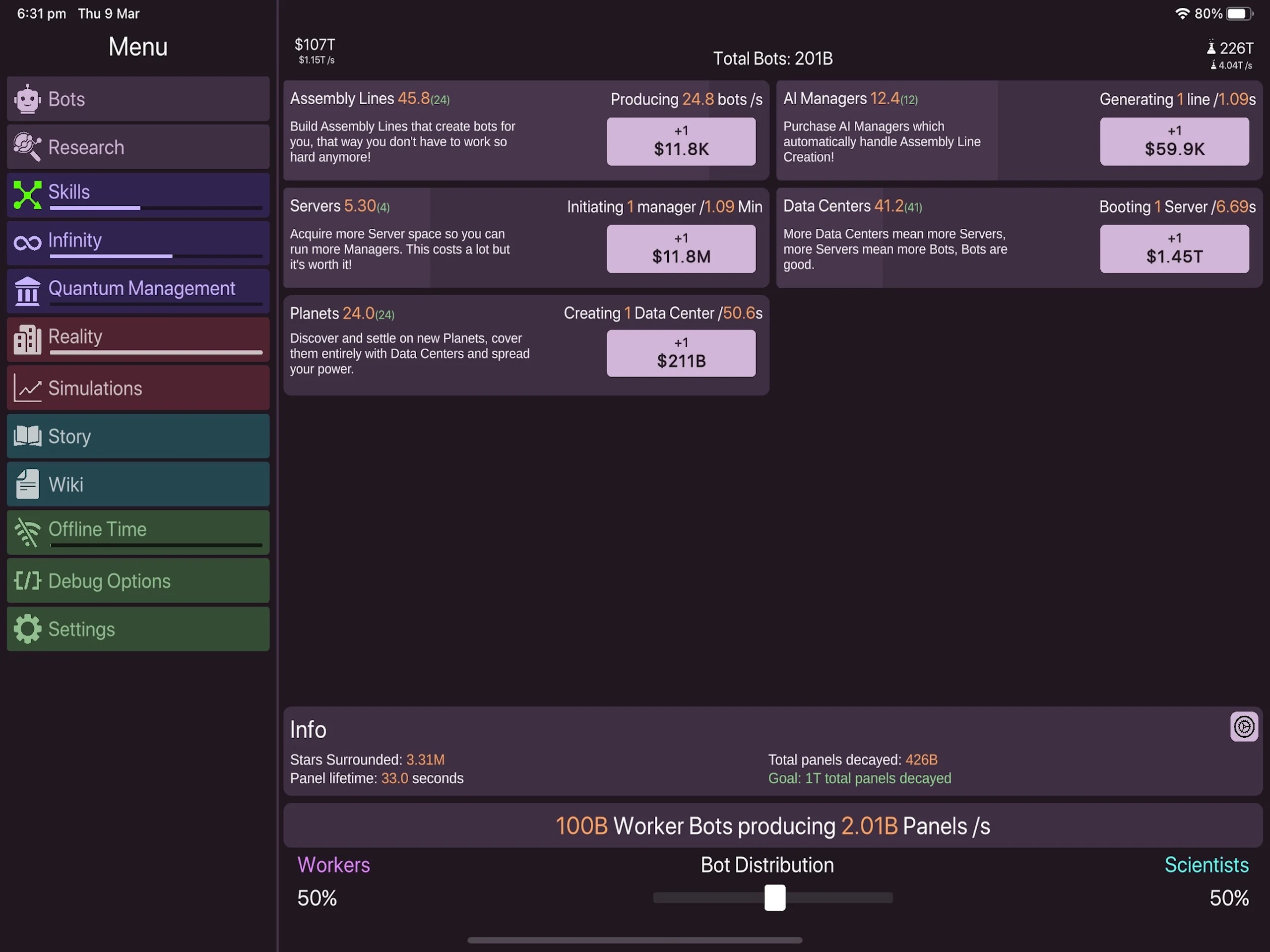The image size is (1270, 952).
Task: Select Debug Options menu entry
Action: click(x=138, y=580)
